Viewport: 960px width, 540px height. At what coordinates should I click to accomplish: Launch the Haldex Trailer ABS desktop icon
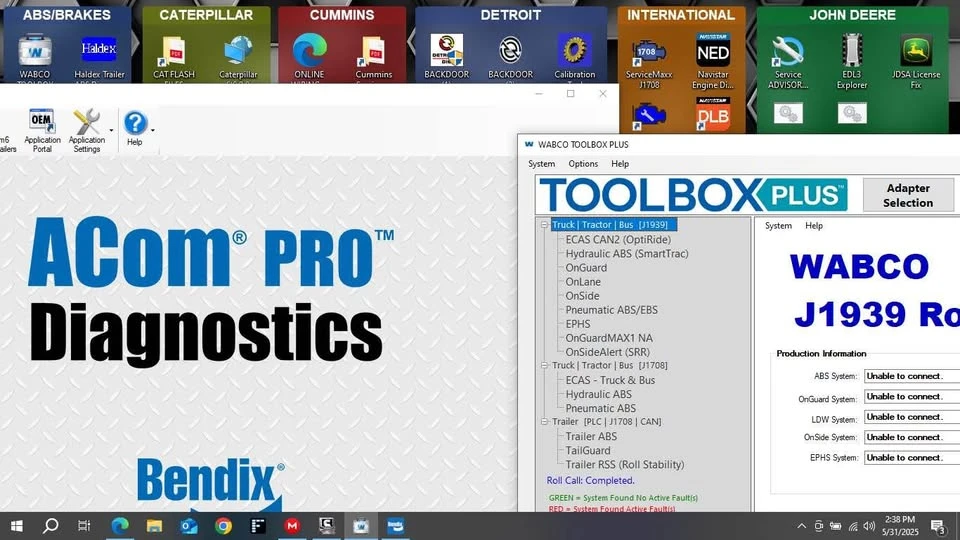tap(99, 56)
